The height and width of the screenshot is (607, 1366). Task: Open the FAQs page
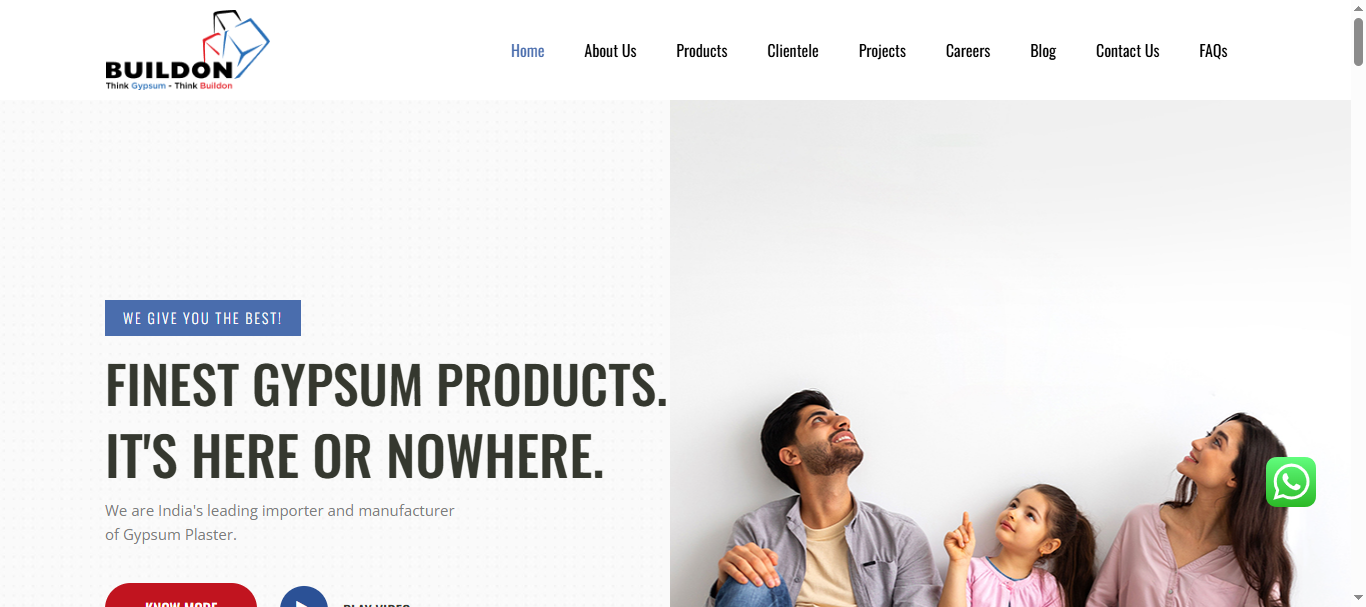1213,51
